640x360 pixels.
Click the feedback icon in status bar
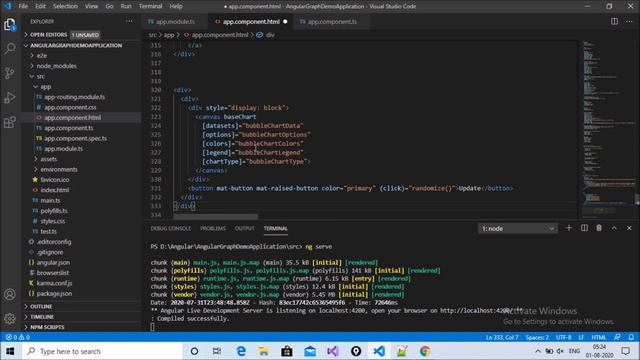point(617,337)
